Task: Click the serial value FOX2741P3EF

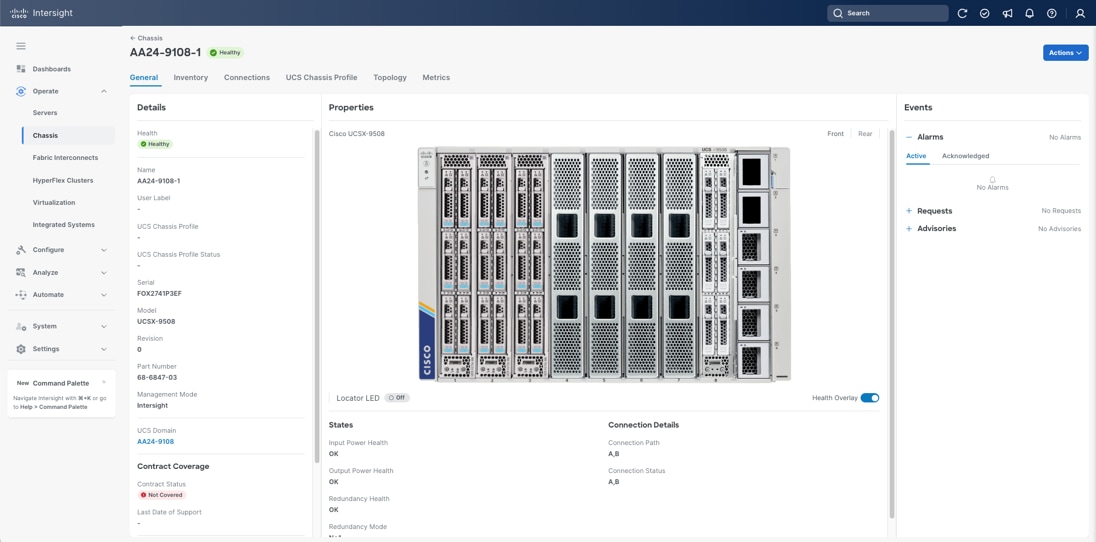Action: pos(159,294)
